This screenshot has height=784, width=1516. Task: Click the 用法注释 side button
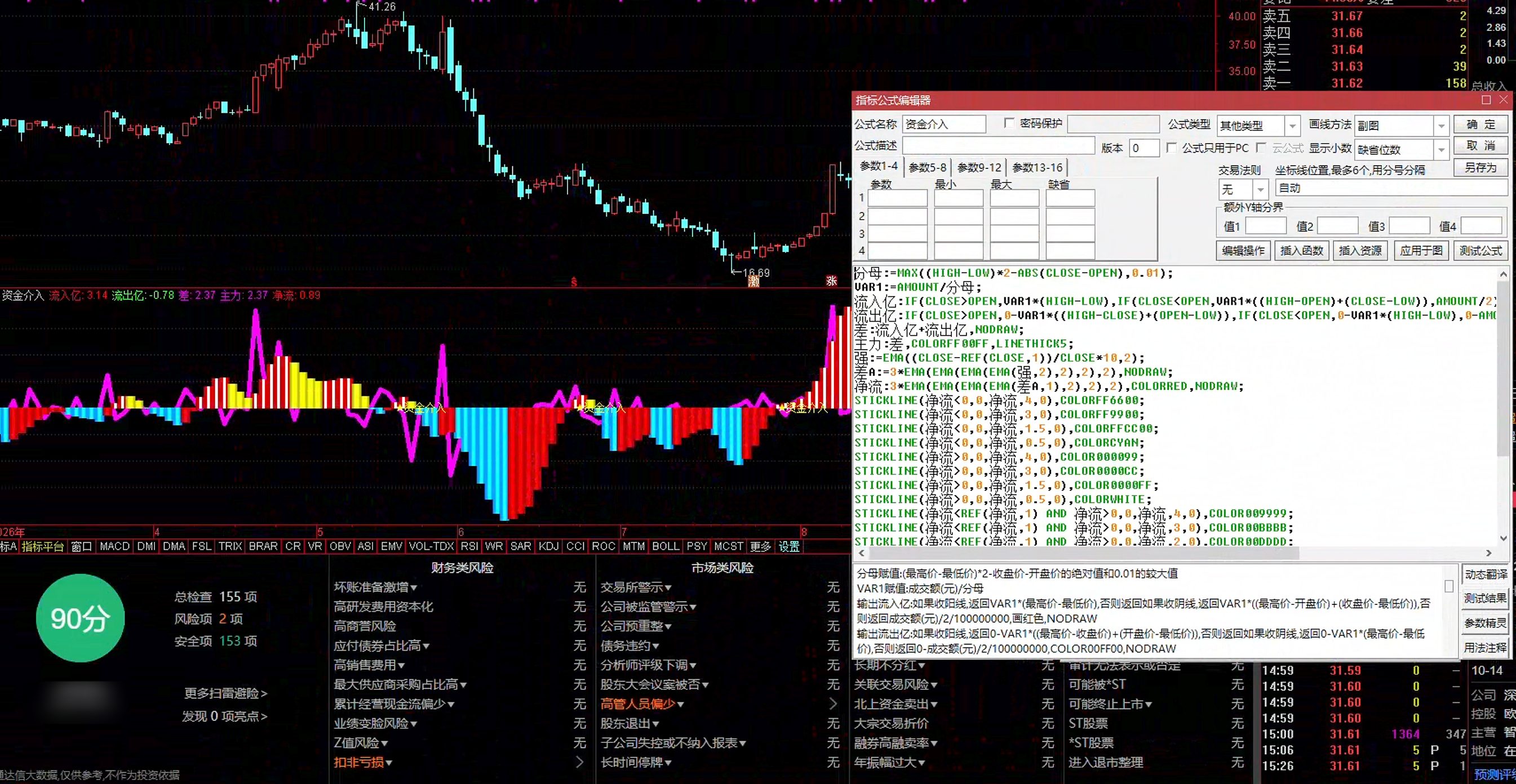click(x=1486, y=648)
